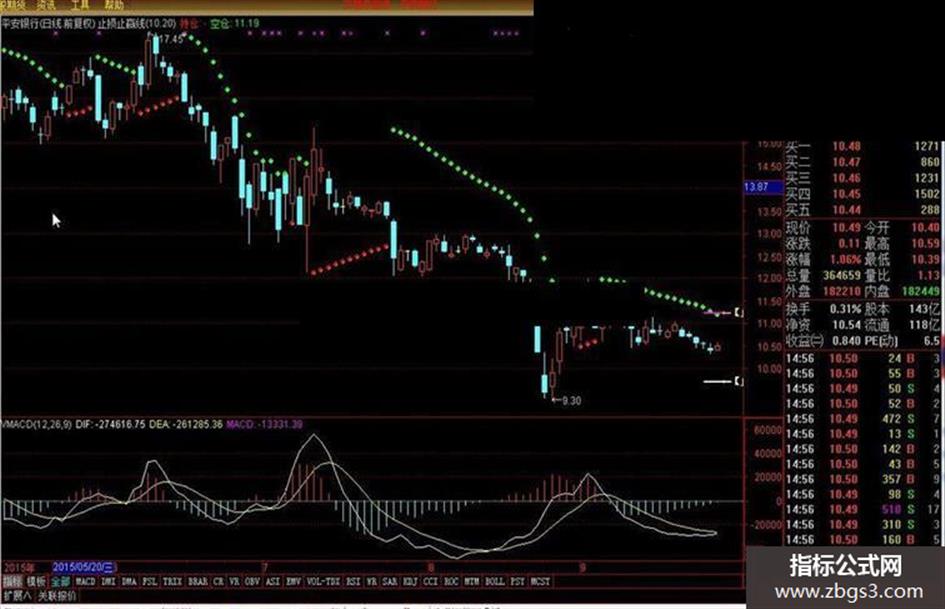Click the 净资 10.54 value
The width and height of the screenshot is (945, 609).
point(846,325)
